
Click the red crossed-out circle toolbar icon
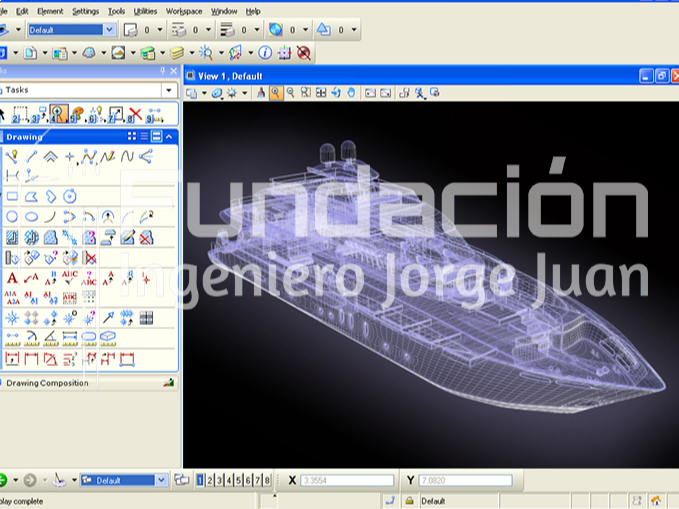click(304, 53)
